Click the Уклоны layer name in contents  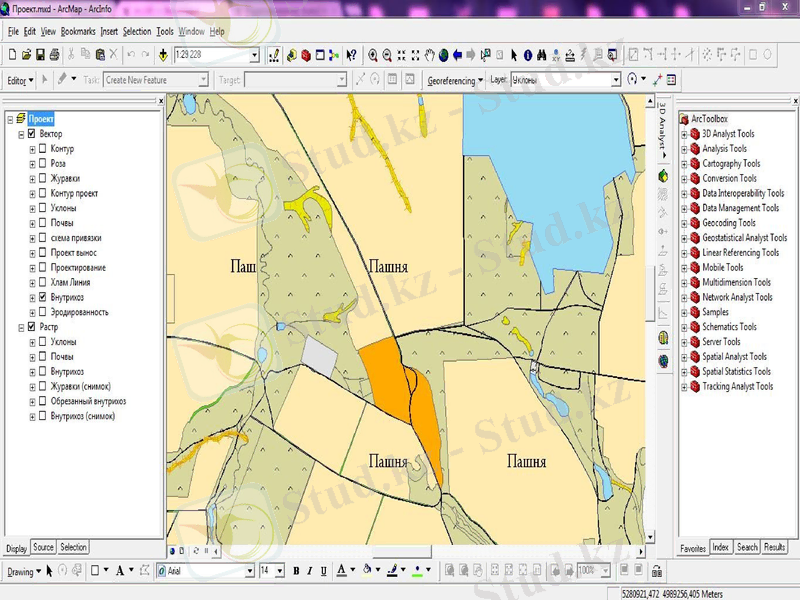[64, 208]
